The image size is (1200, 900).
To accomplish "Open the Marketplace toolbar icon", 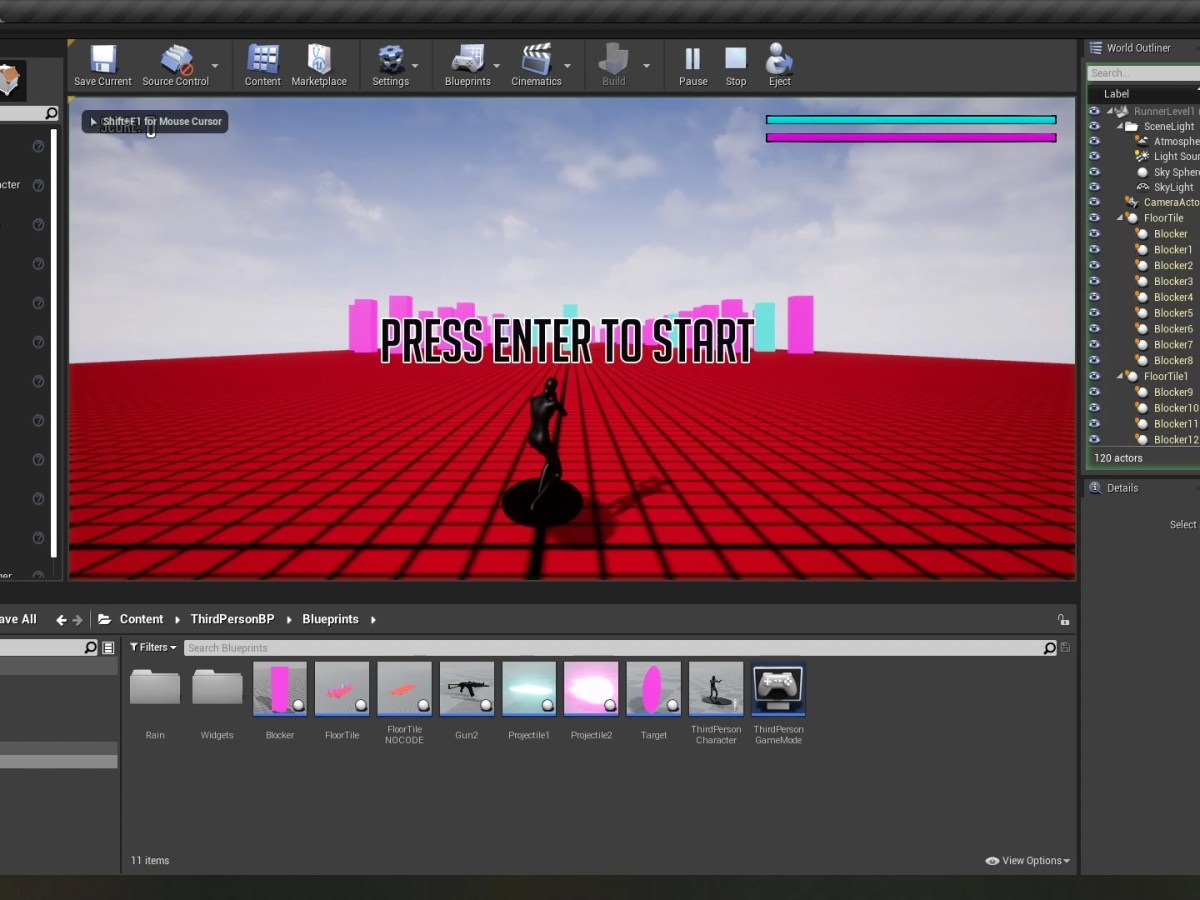I will coord(319,60).
